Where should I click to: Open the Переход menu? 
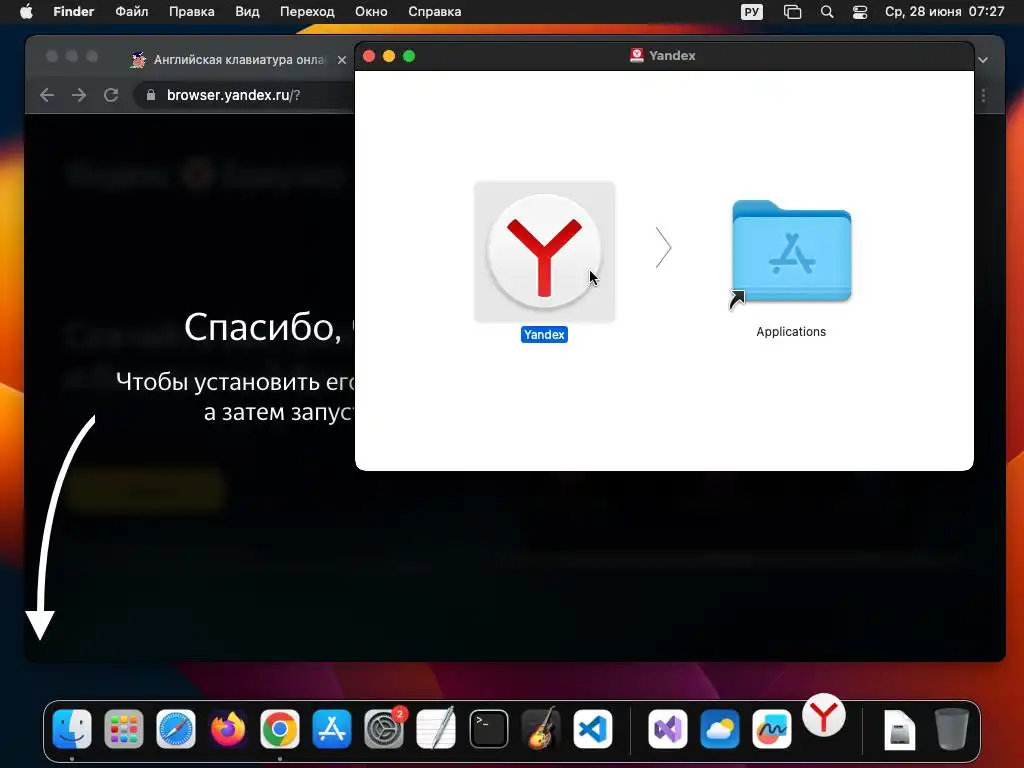coord(307,12)
